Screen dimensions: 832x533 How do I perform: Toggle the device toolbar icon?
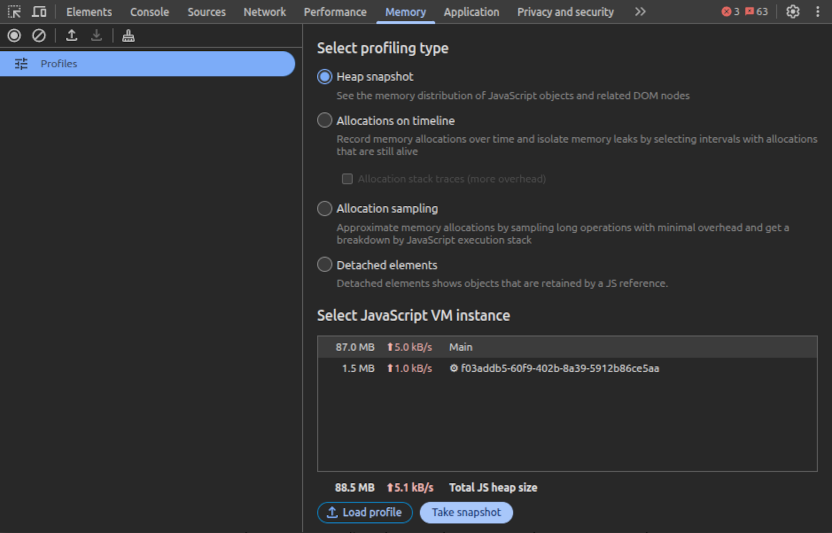tap(39, 12)
